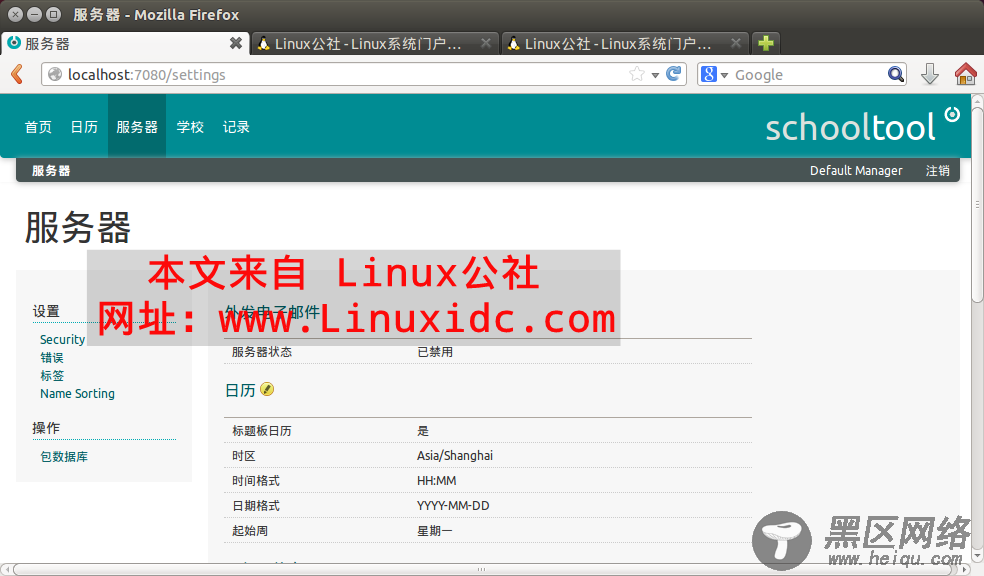Click the schooltool logo

pyautogui.click(x=862, y=125)
